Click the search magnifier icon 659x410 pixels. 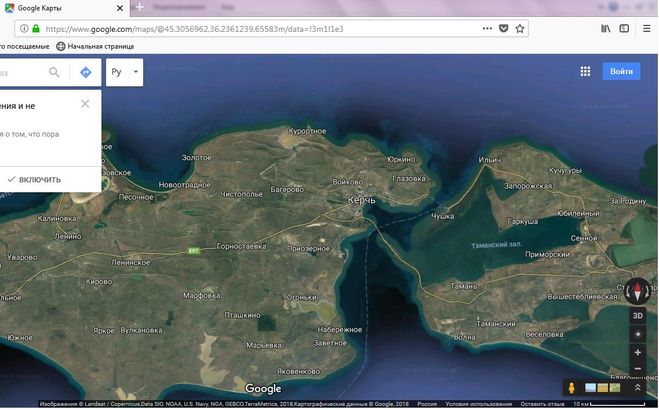(54, 72)
